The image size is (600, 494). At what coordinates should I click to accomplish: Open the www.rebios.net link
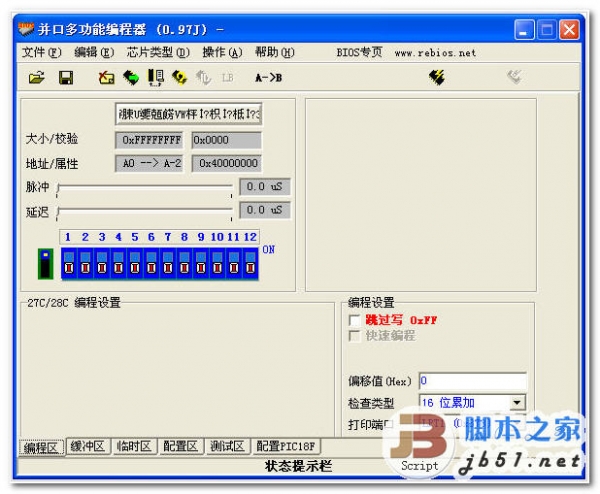click(x=435, y=53)
